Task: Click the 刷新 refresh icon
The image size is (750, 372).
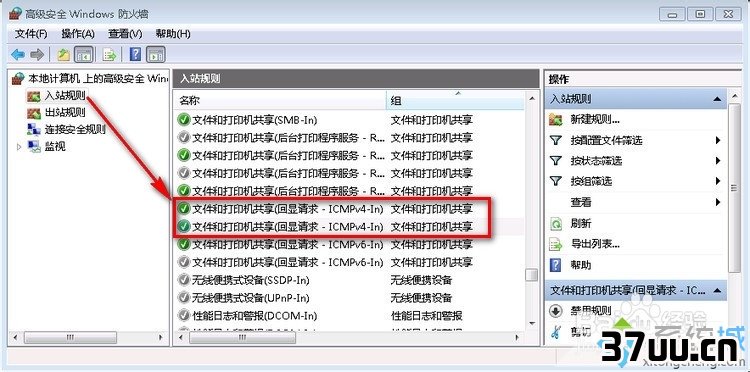Action: 555,223
